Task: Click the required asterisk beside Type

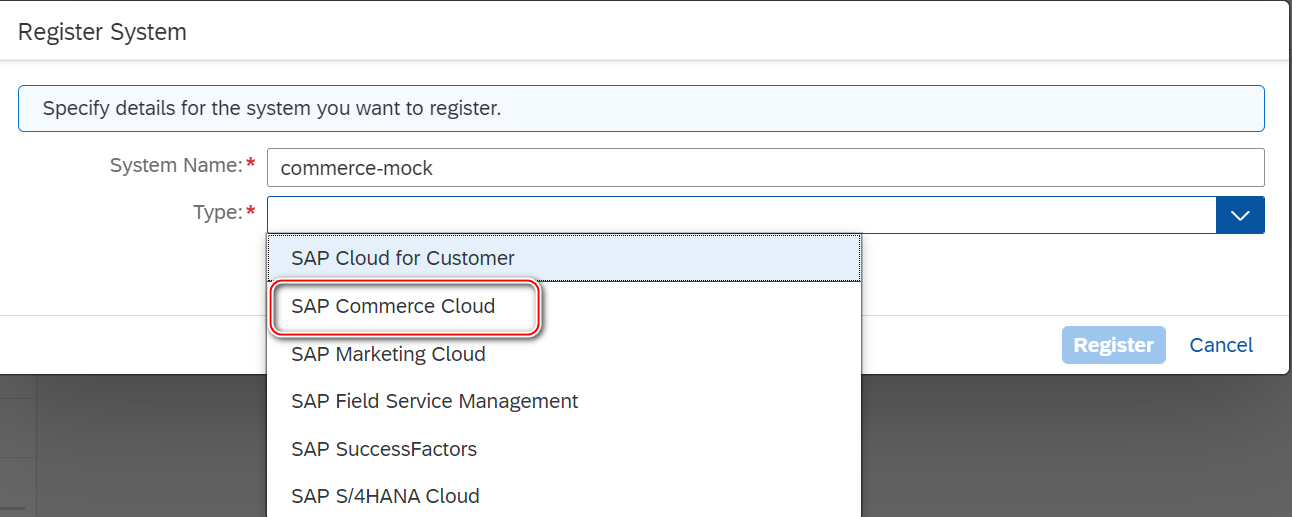Action: click(x=250, y=212)
